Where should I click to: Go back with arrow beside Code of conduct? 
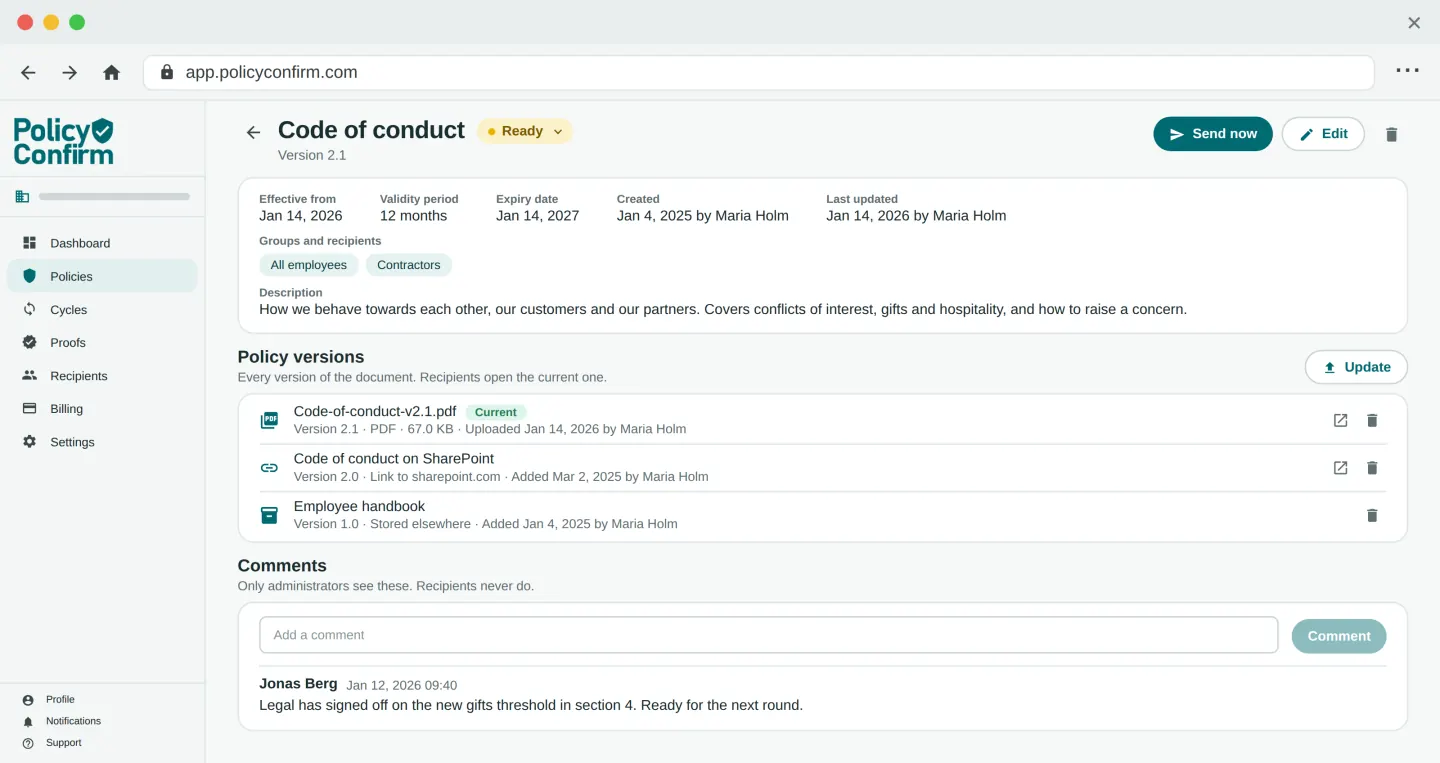pyautogui.click(x=254, y=132)
